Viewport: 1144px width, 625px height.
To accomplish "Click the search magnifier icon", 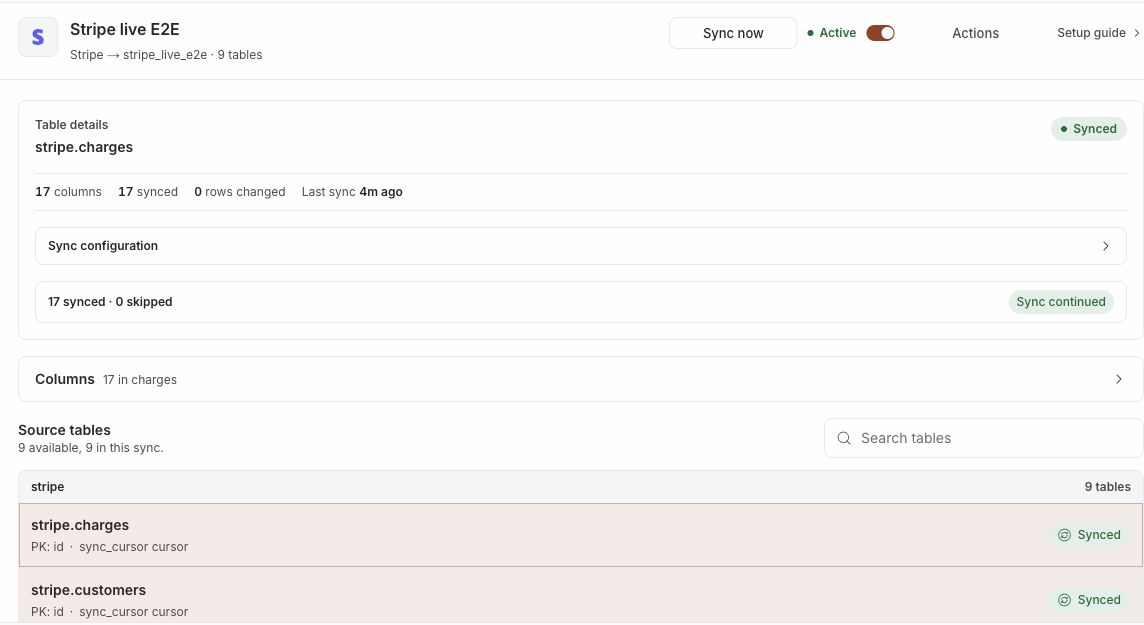I will [843, 438].
